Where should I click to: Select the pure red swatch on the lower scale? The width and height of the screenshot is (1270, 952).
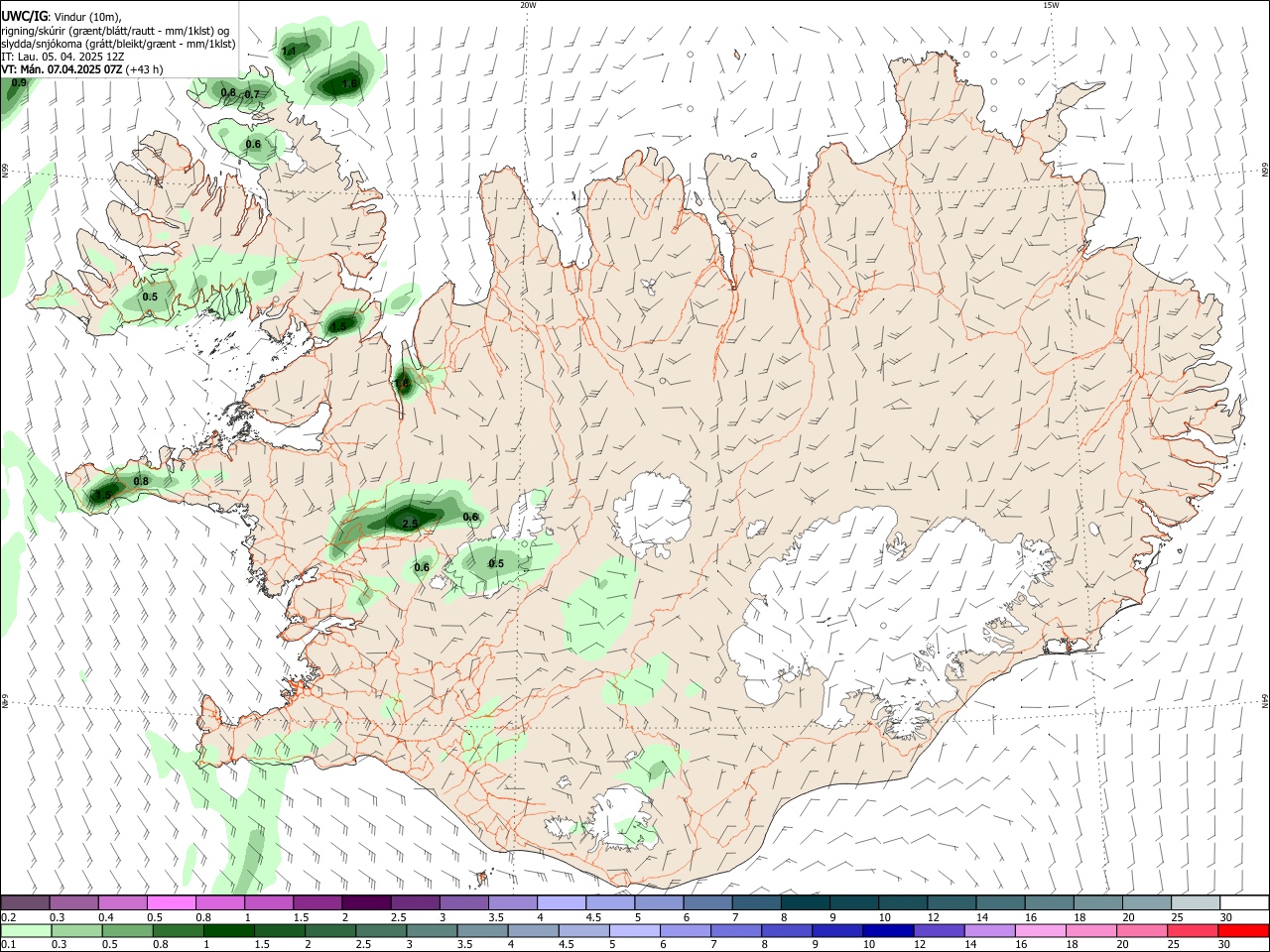click(1243, 931)
